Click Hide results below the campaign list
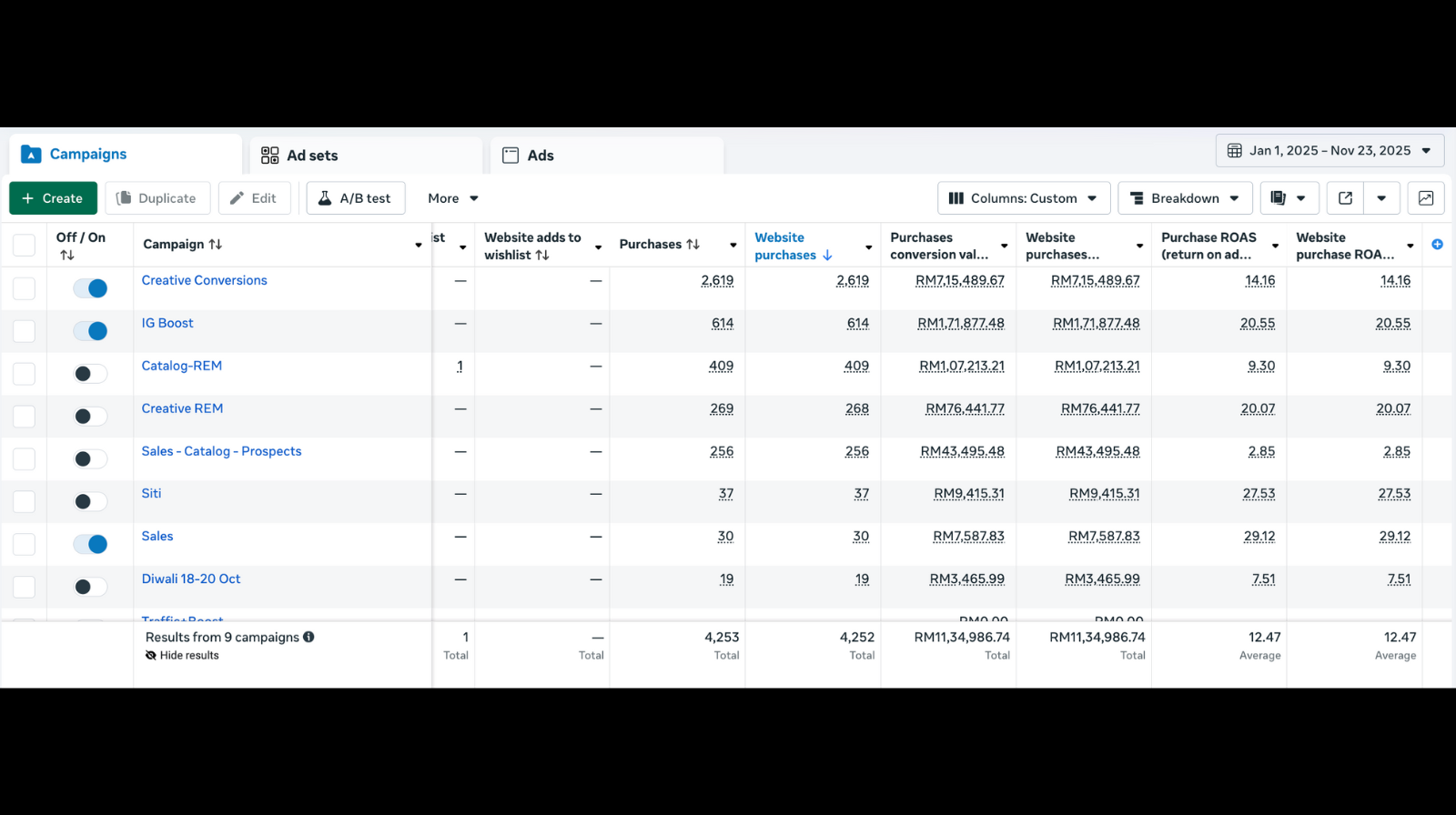Image resolution: width=1456 pixels, height=815 pixels. 188,656
